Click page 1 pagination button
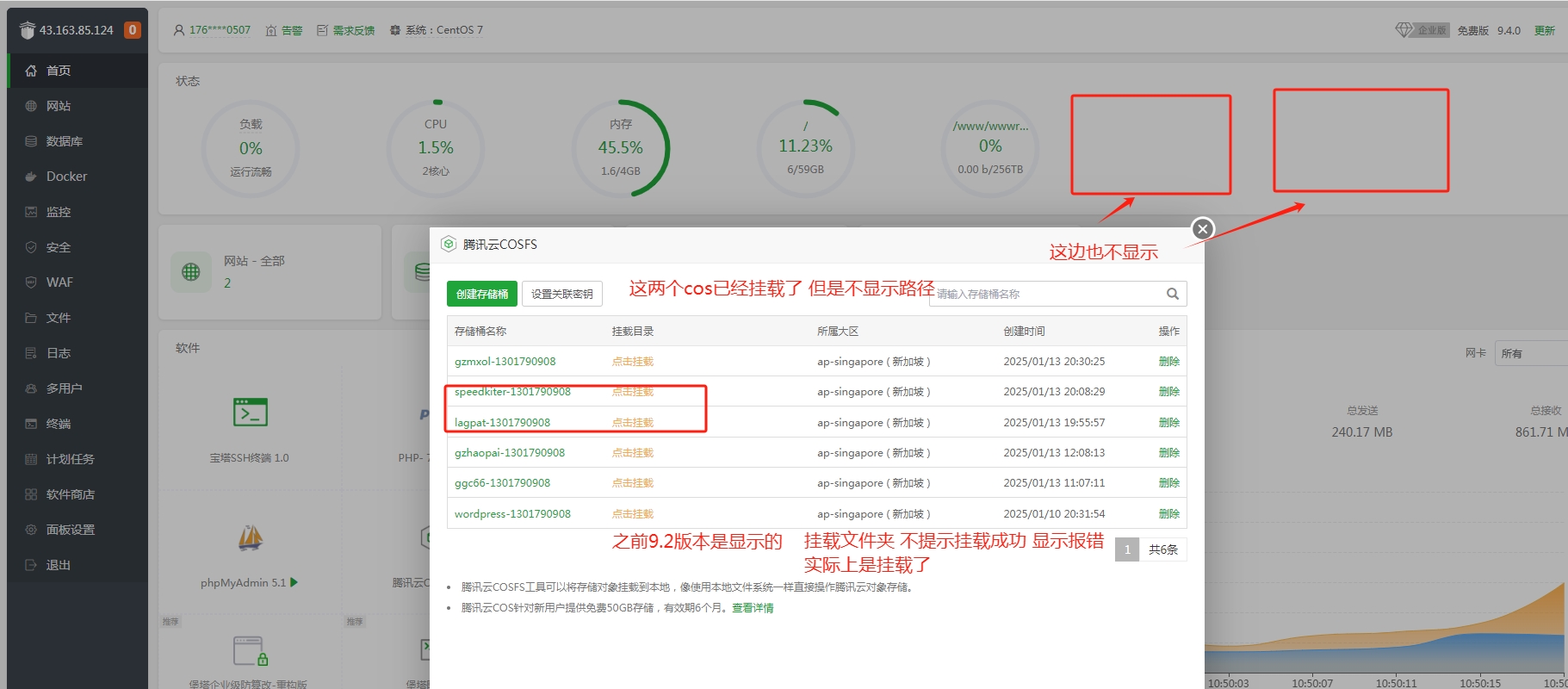1568x689 pixels. [x=1127, y=549]
